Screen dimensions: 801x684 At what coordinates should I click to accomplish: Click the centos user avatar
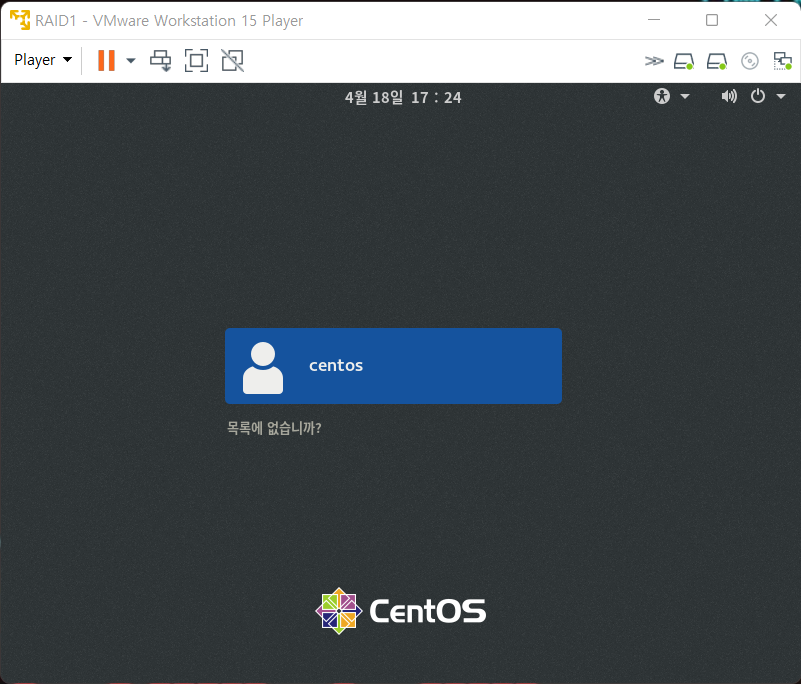[263, 368]
